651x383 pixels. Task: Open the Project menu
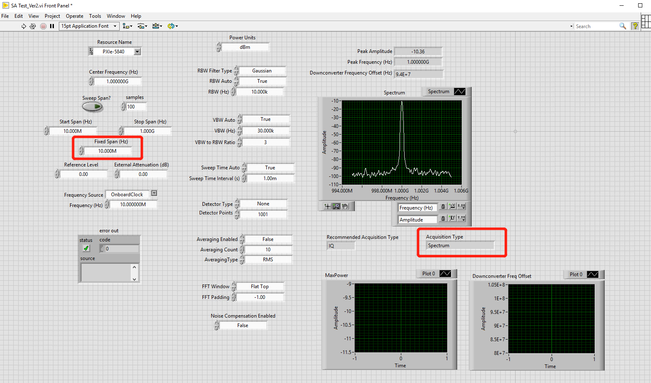(52, 16)
